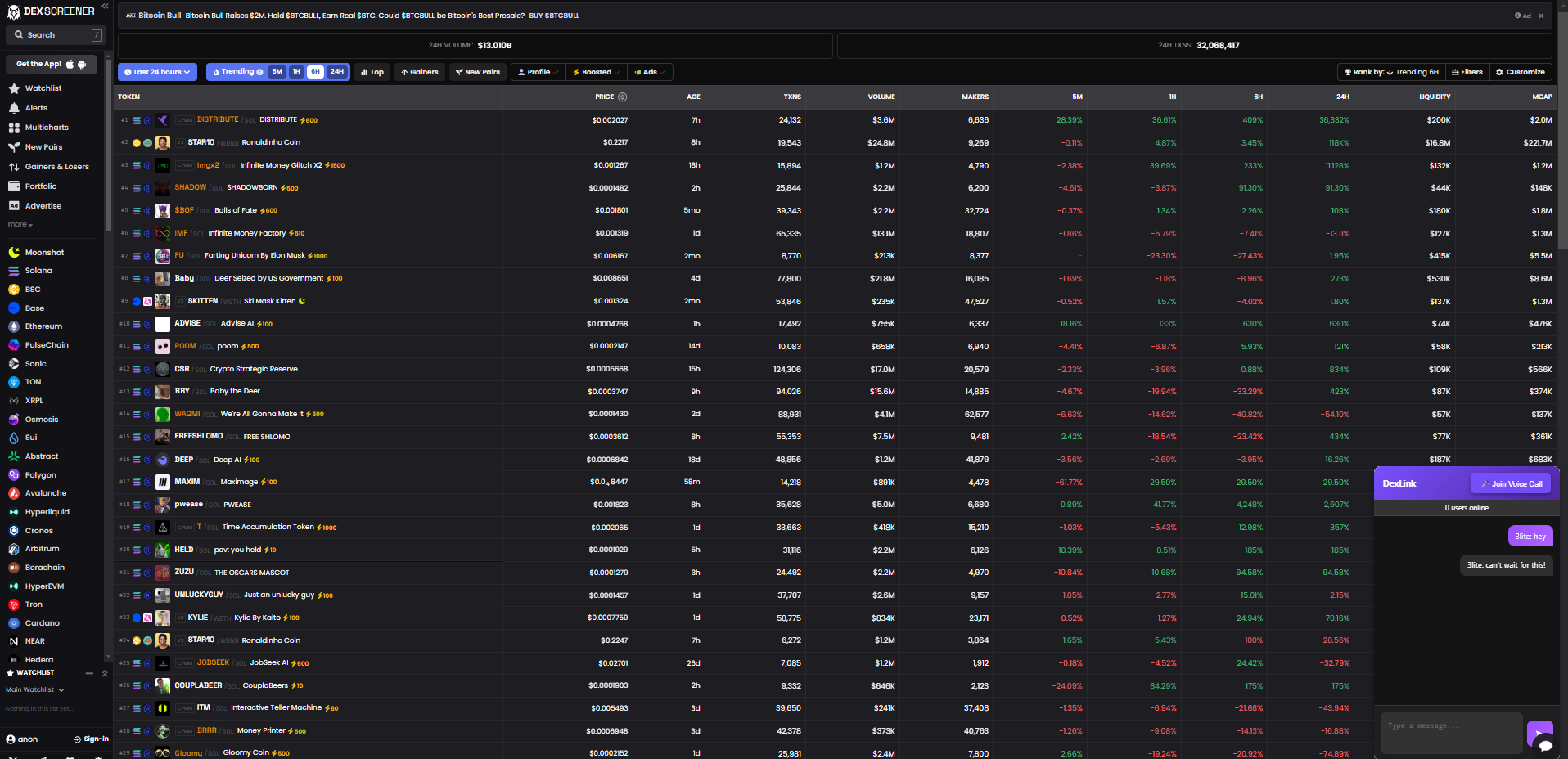Viewport: 1568px width, 759px height.
Task: Type a message field in DexLink chat
Action: coord(1451,733)
